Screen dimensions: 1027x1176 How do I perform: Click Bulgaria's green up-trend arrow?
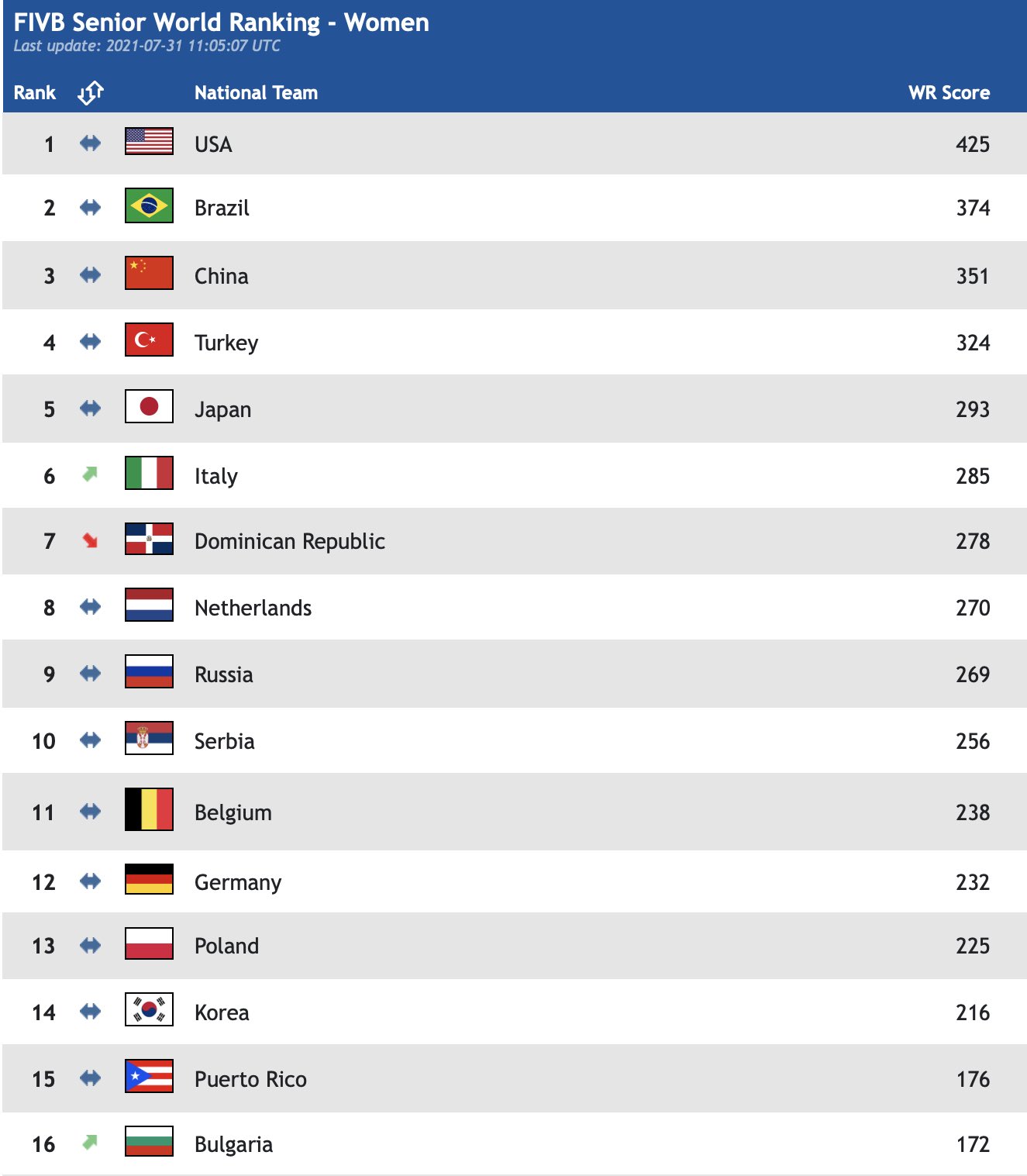[90, 1142]
